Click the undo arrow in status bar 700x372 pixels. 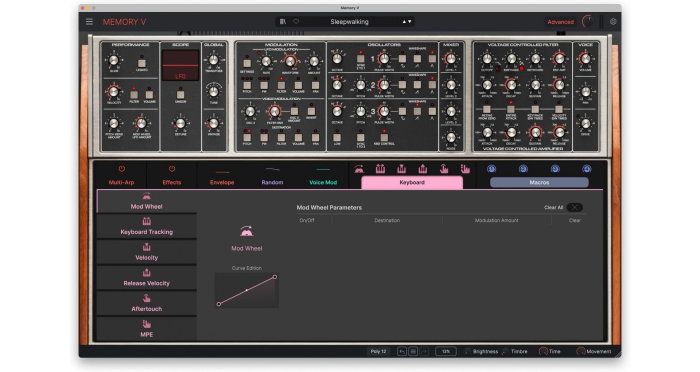click(402, 351)
